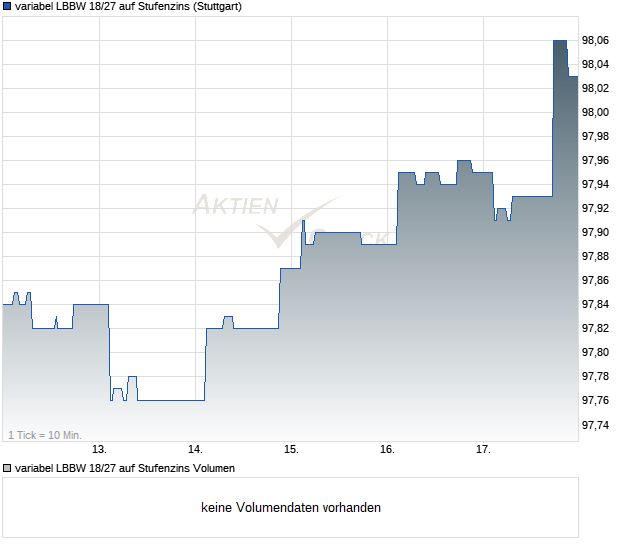Click the '15.' date axis label
Screen dimensions: 620x546
(x=291, y=449)
